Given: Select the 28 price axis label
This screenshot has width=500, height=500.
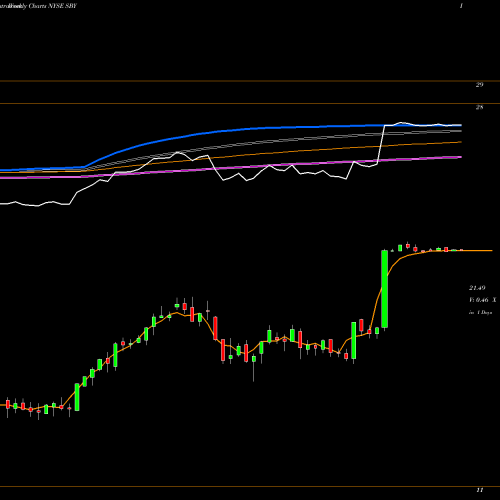Looking at the screenshot, I should (479, 107).
